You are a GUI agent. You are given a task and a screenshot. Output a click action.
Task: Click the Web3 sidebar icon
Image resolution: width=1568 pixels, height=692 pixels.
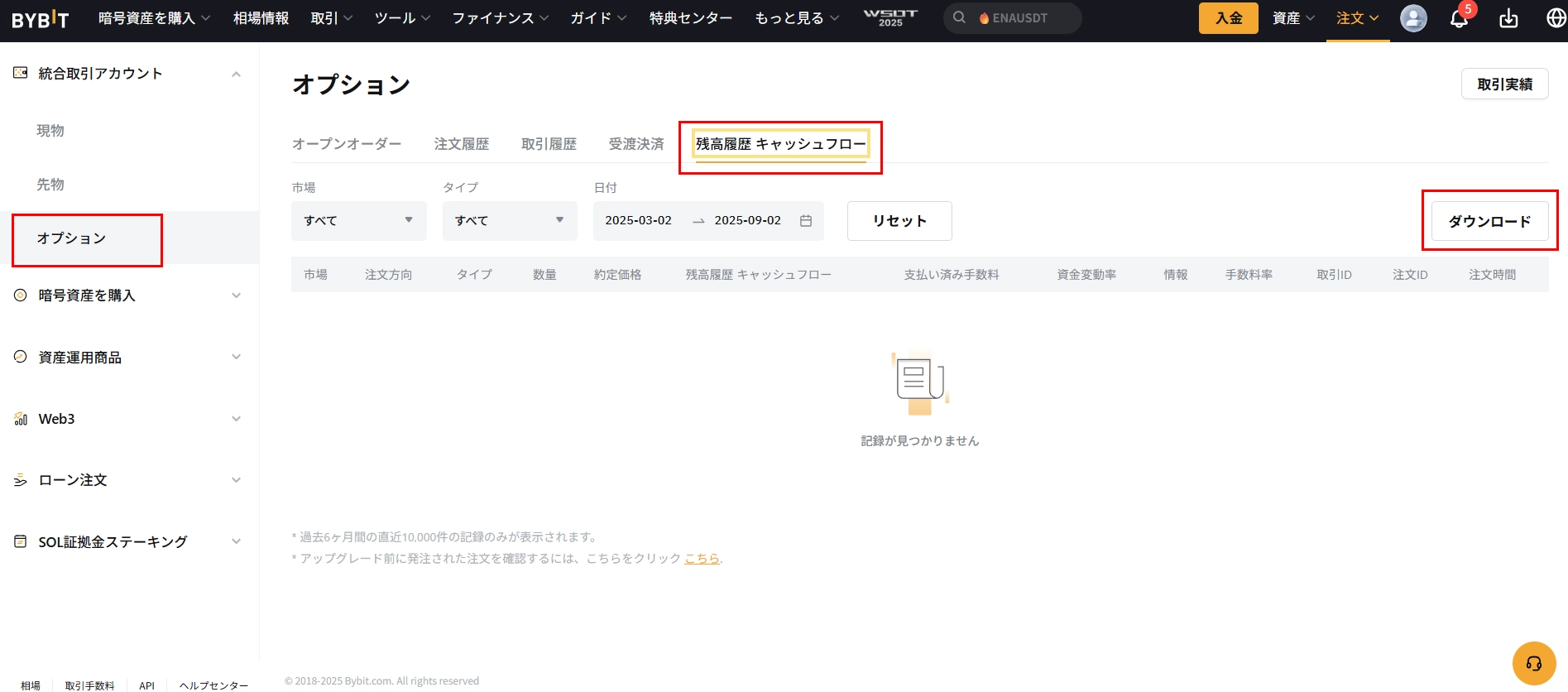coord(21,419)
